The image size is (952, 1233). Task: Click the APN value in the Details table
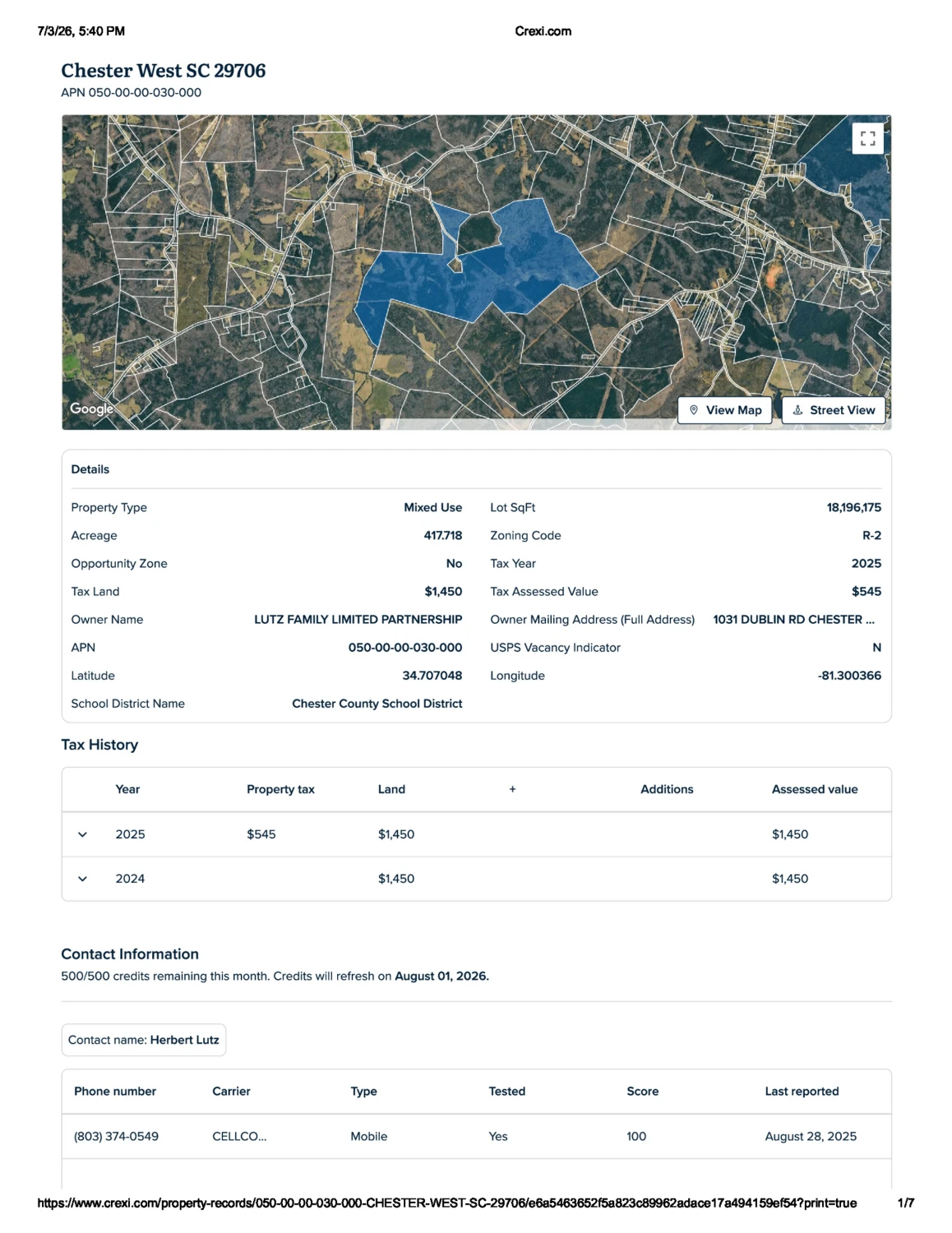click(x=405, y=647)
